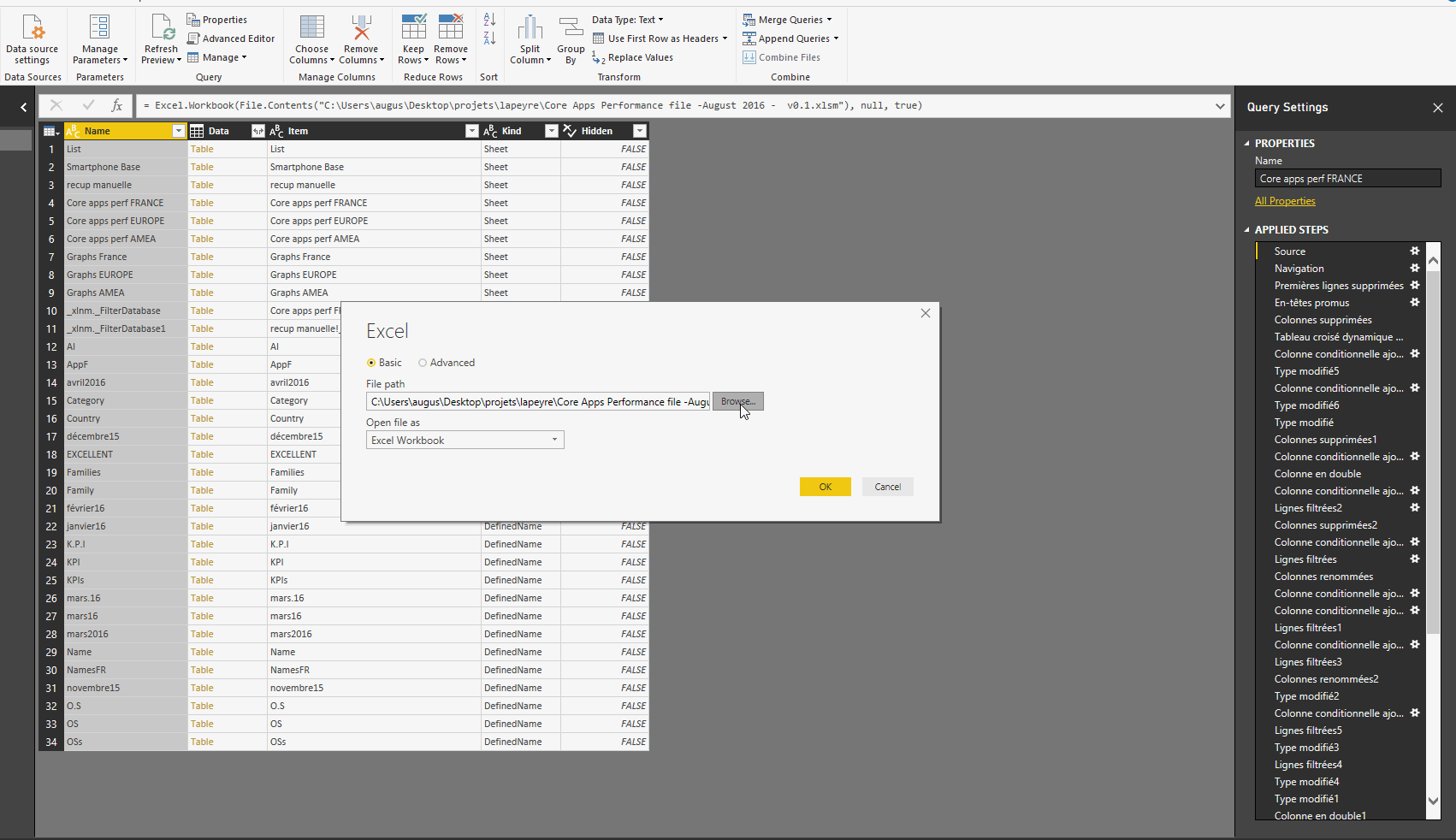The width and height of the screenshot is (1456, 840).
Task: Click Combine Files
Action: [x=782, y=57]
